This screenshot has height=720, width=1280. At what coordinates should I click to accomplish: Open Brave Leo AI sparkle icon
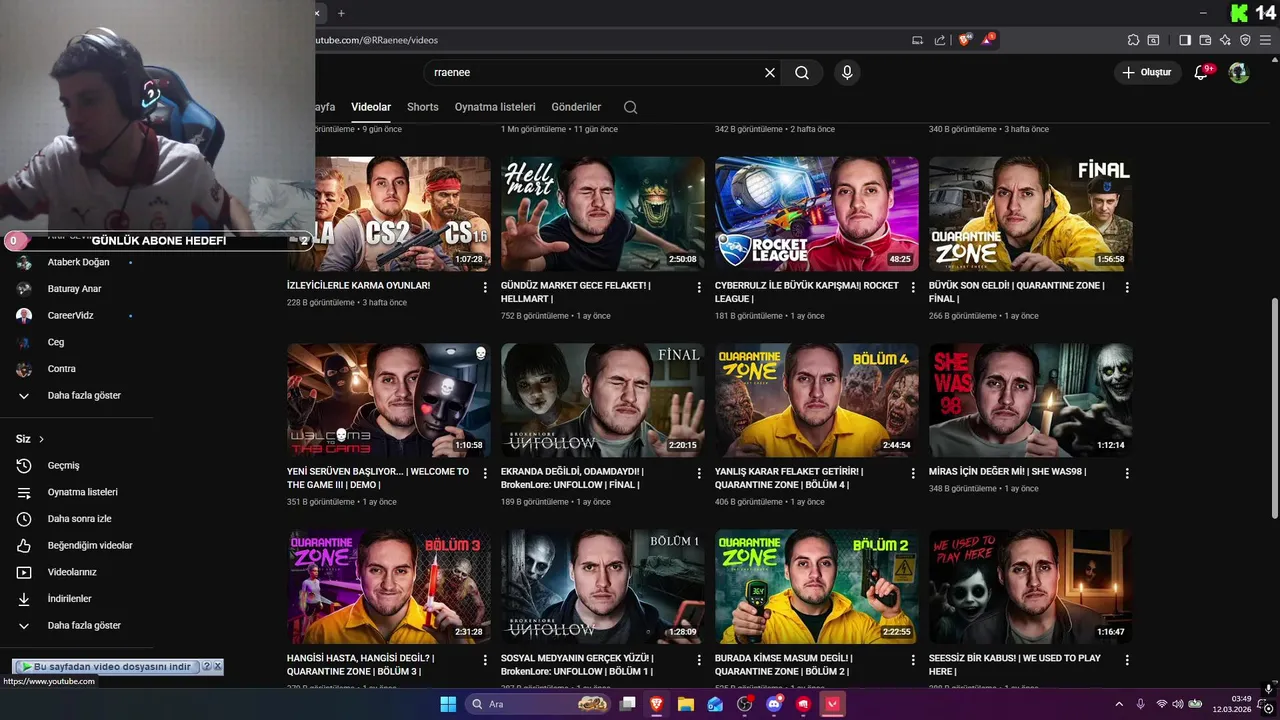pos(1225,40)
